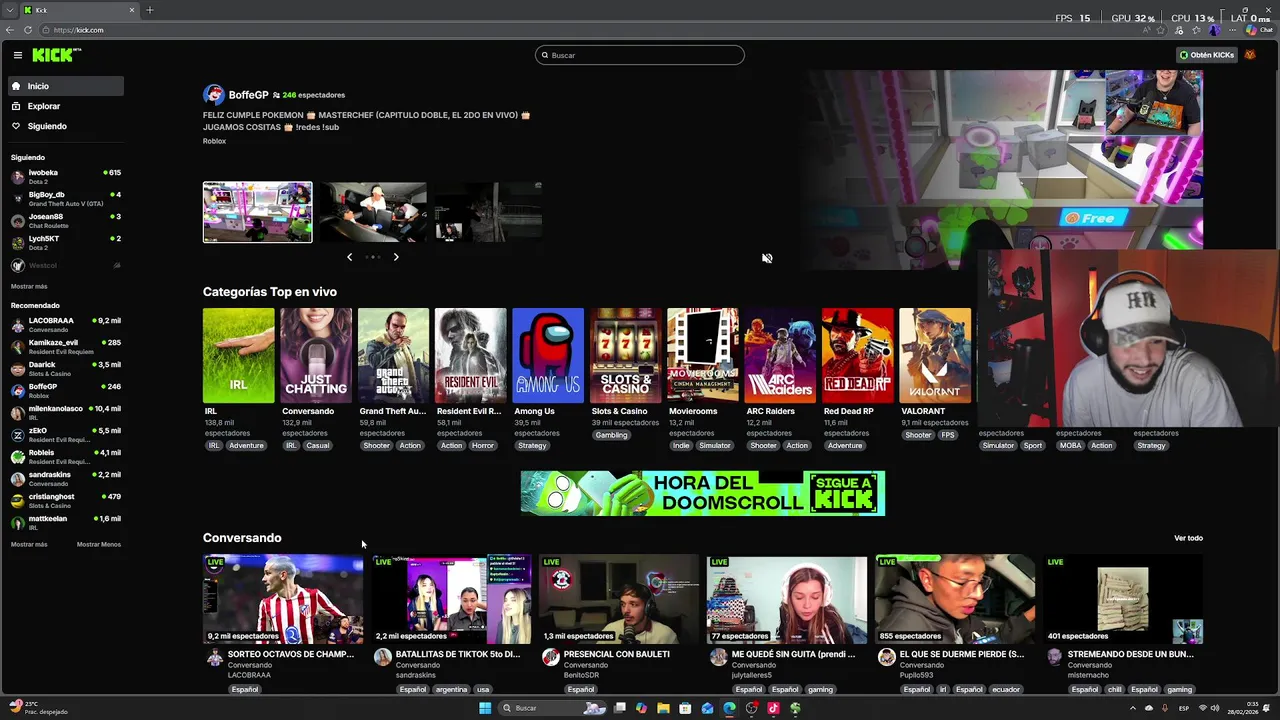
Task: Click the FPS tag under VALORANT
Action: 948,435
